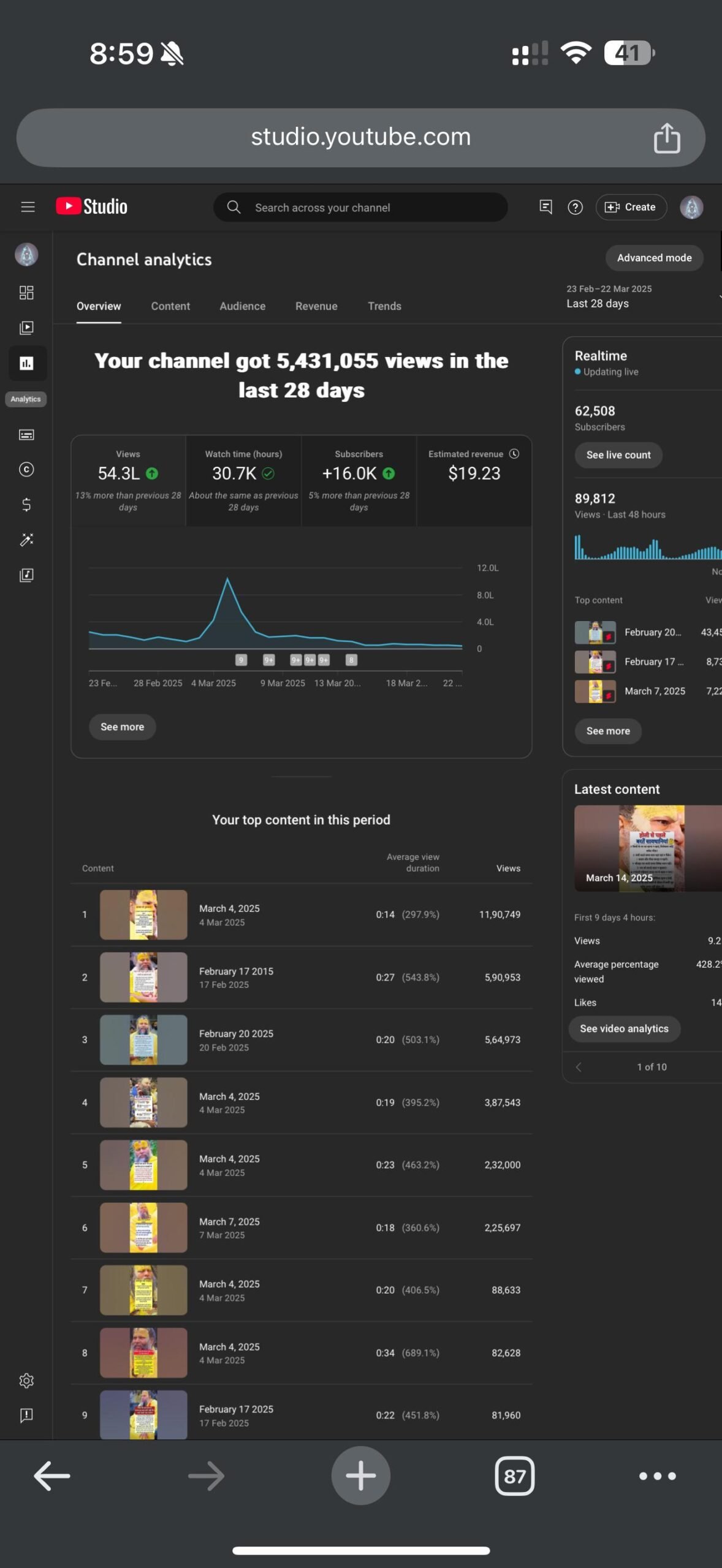Open Settings gear in sidebar
Screen dimensions: 722x1568
point(26,1381)
